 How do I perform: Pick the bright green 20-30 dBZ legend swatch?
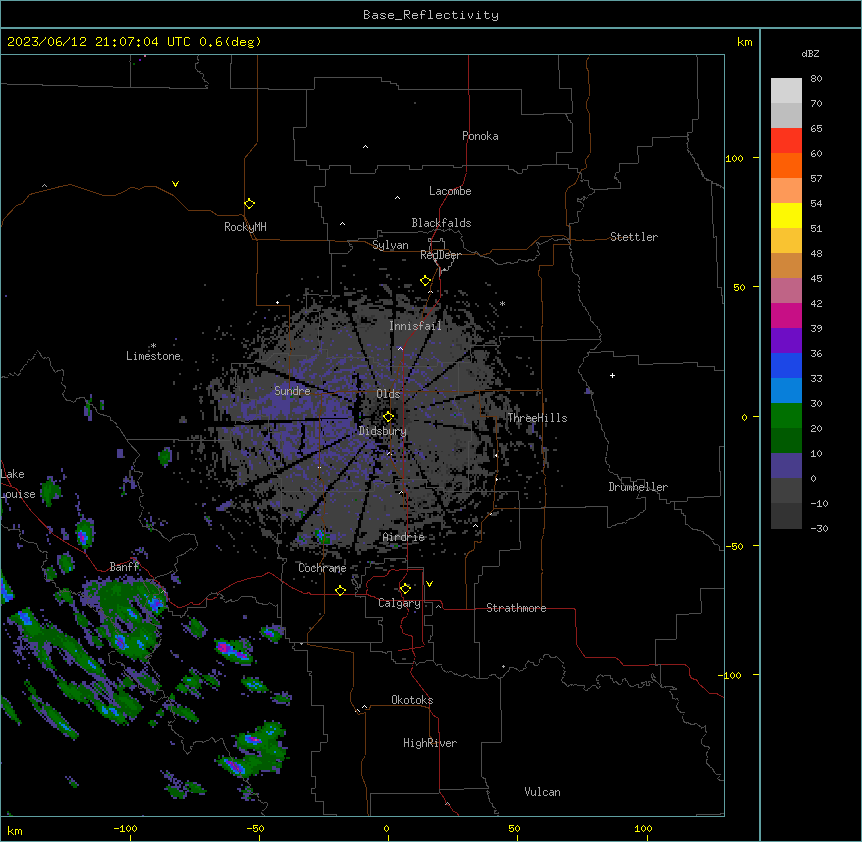click(786, 416)
